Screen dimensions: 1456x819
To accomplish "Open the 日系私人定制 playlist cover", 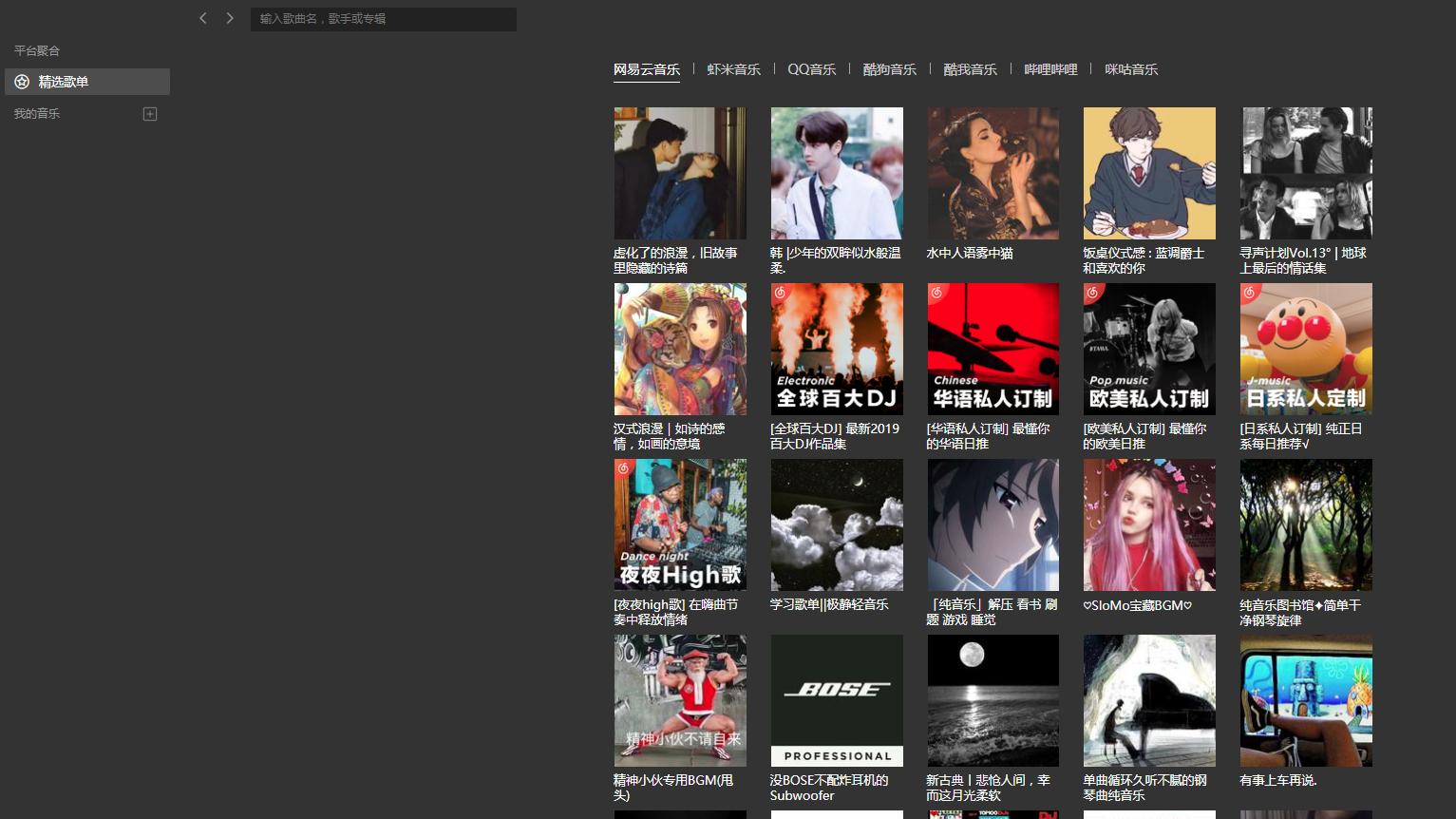I will 1306,349.
